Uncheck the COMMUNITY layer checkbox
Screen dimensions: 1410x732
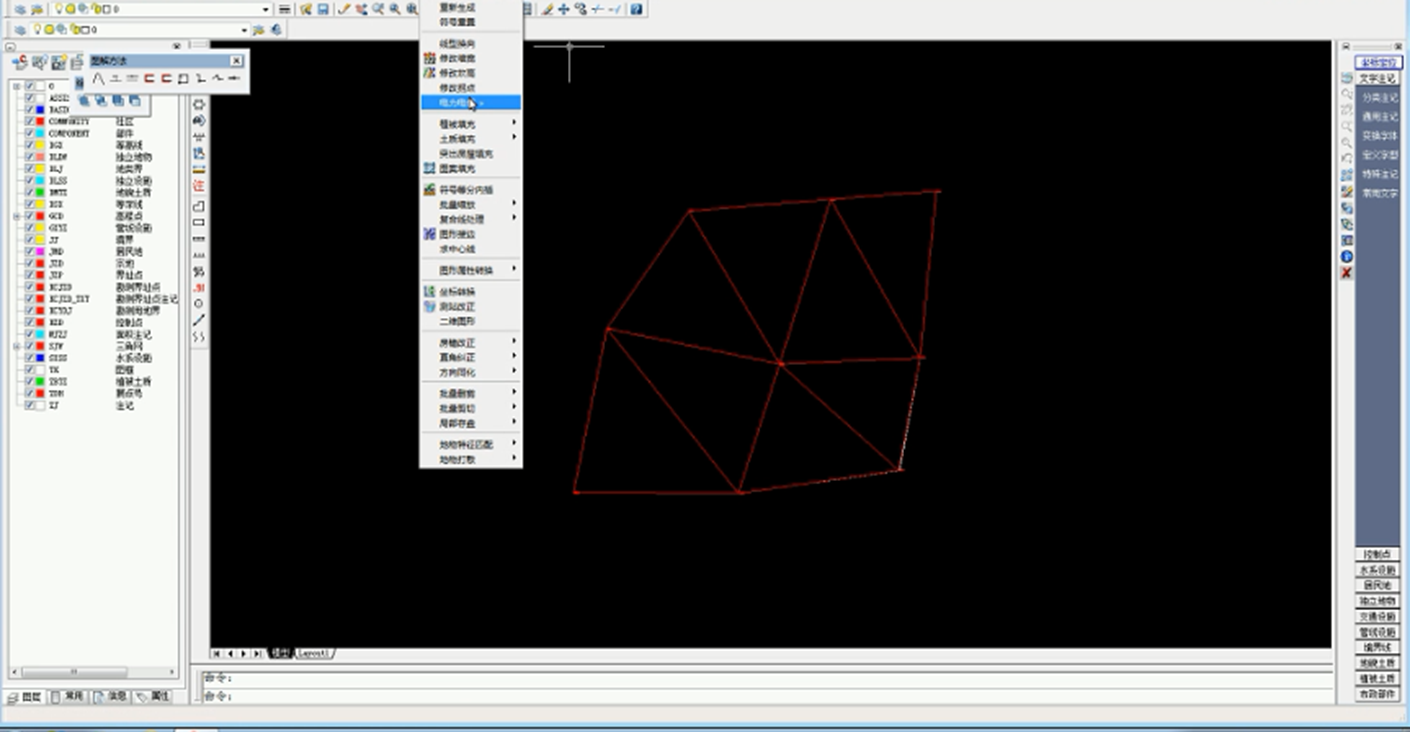point(30,122)
